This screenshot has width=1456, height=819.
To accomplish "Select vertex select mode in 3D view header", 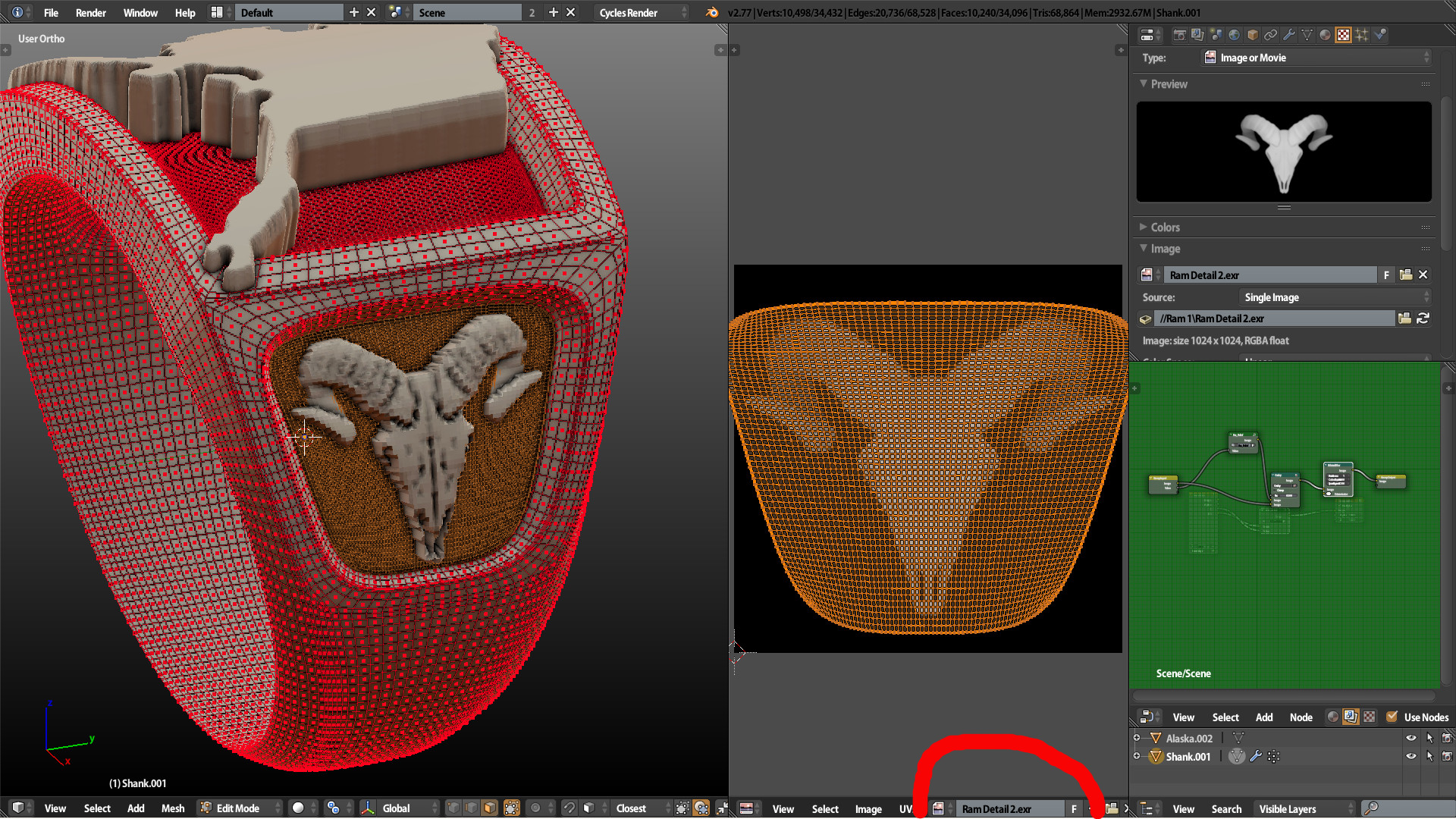I will 453,808.
